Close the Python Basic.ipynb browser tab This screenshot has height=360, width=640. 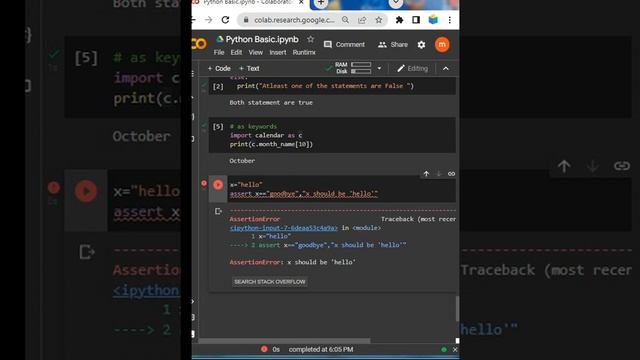(x=301, y=2)
